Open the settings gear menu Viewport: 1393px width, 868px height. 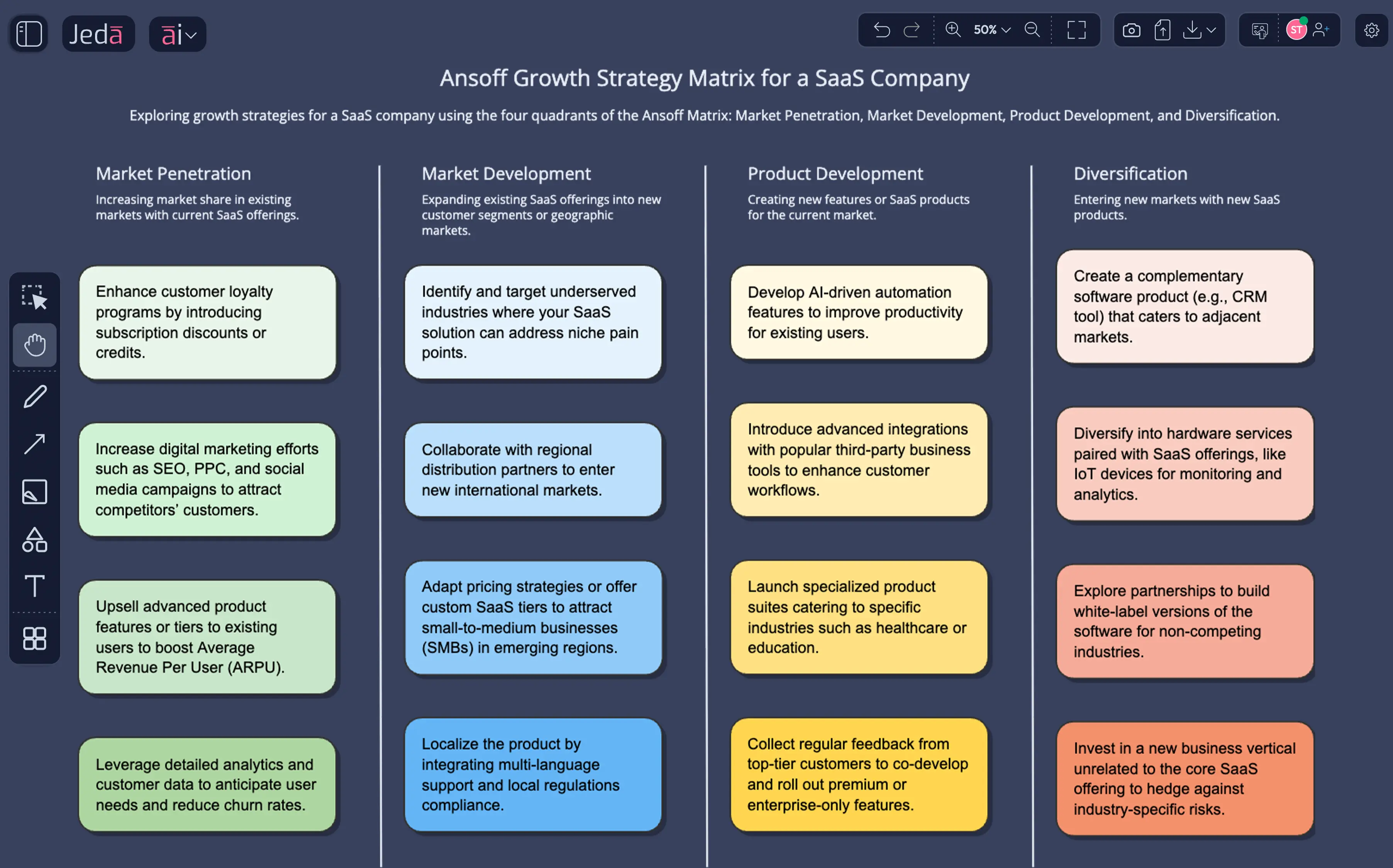(x=1372, y=30)
